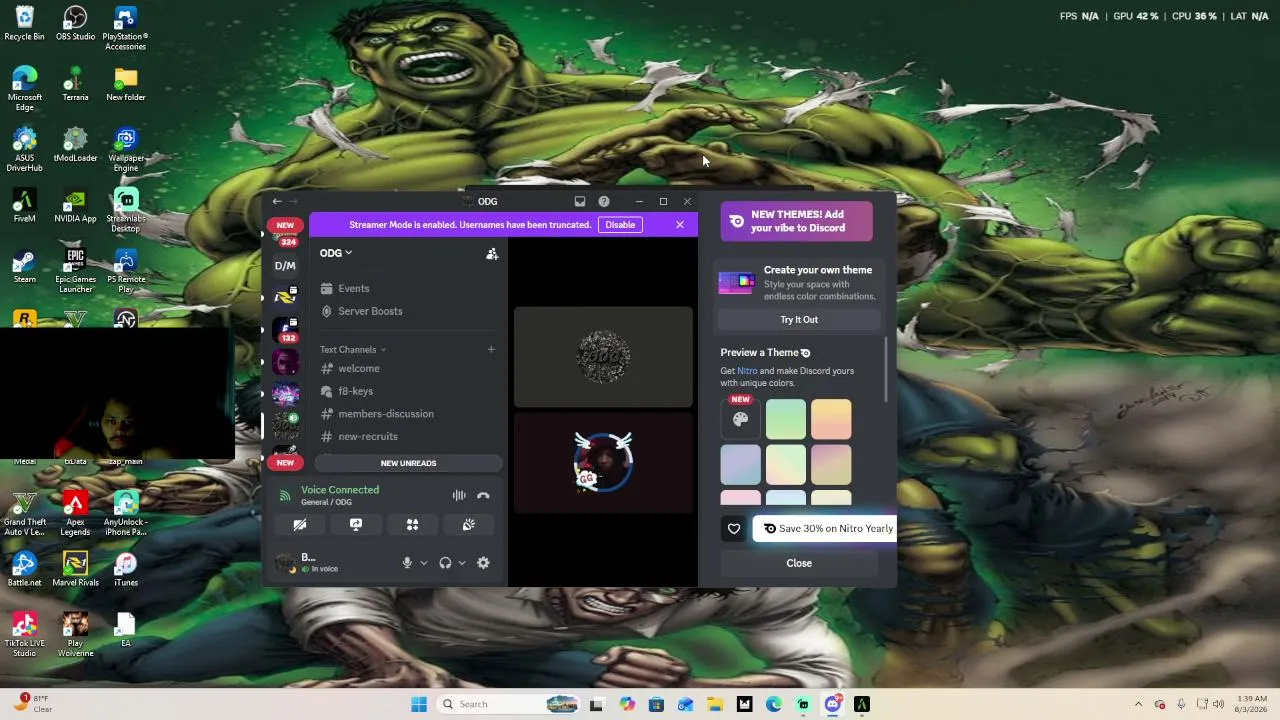Viewport: 1280px width, 720px height.
Task: Open File Explorer from the taskbar
Action: point(715,704)
